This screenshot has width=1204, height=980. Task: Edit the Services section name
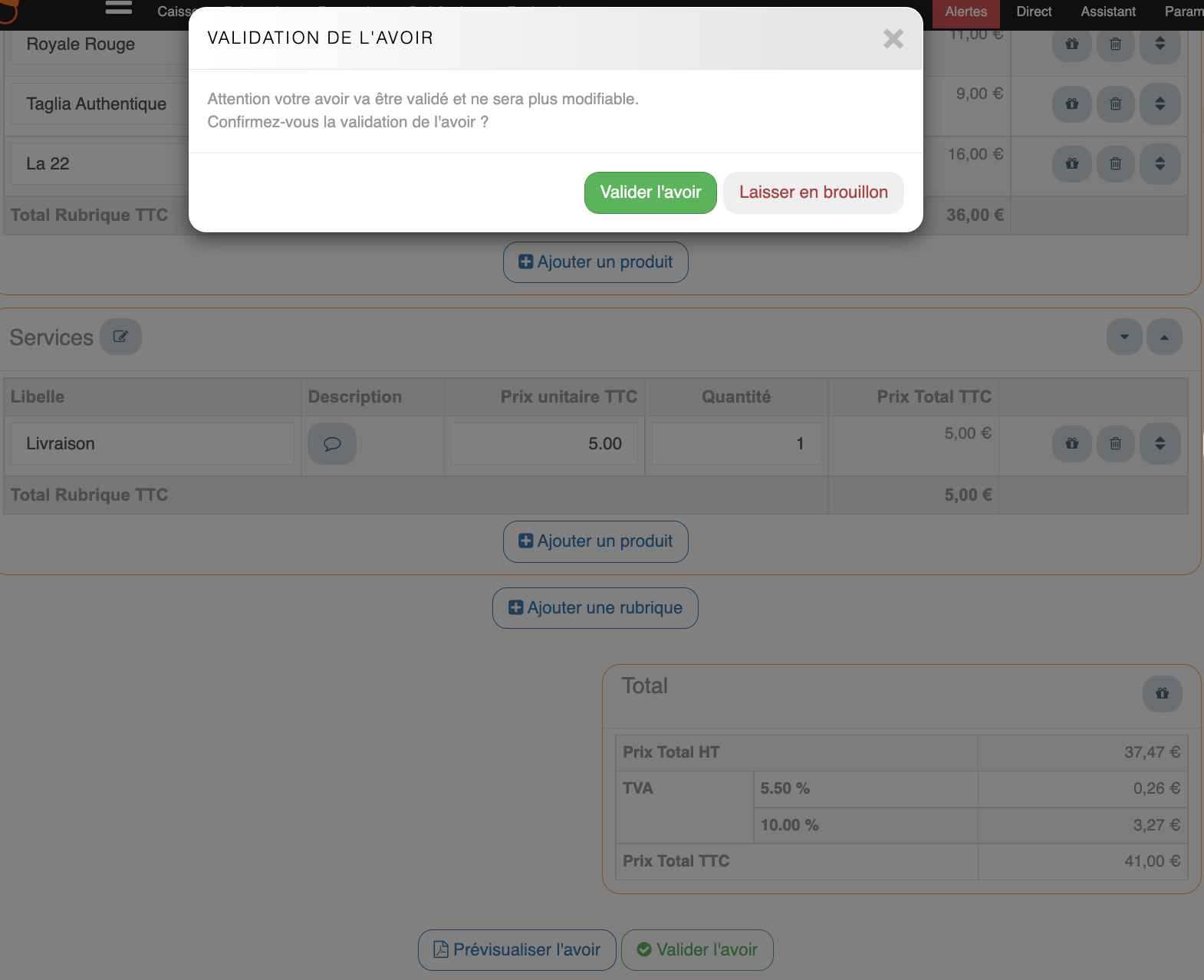click(120, 337)
